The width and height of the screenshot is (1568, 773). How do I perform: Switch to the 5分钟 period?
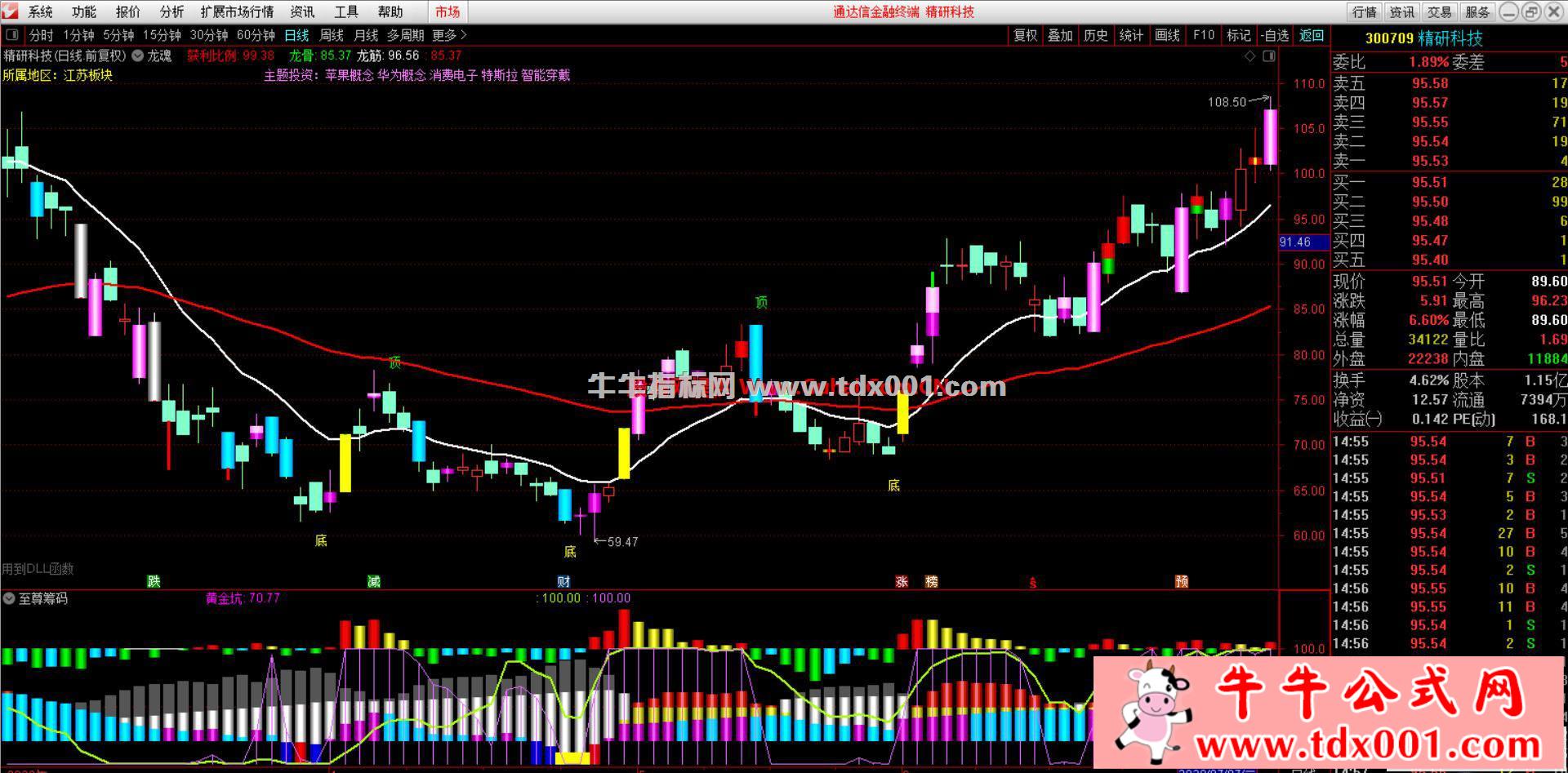coord(118,35)
